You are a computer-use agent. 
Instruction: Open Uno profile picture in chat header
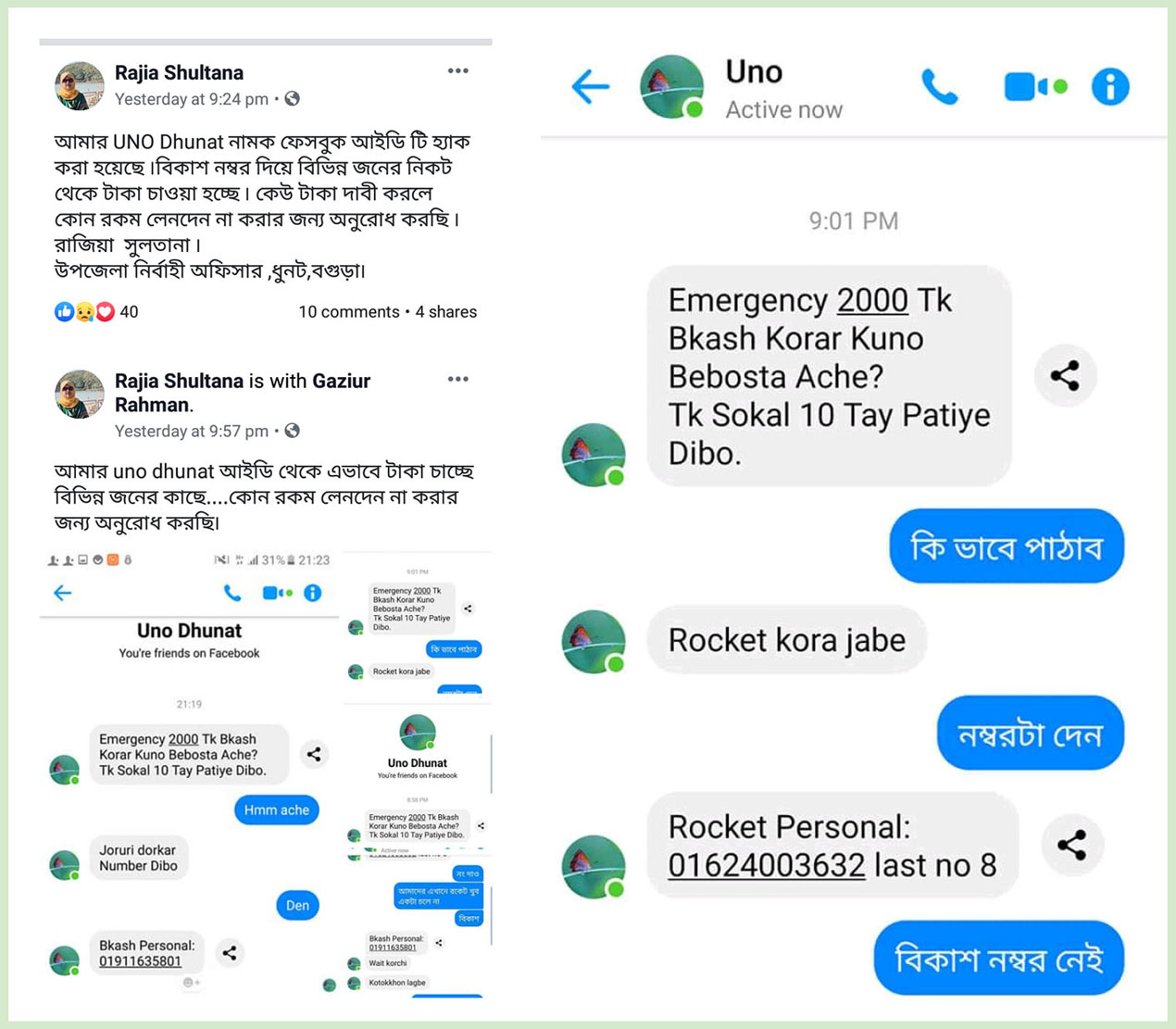pyautogui.click(x=672, y=87)
